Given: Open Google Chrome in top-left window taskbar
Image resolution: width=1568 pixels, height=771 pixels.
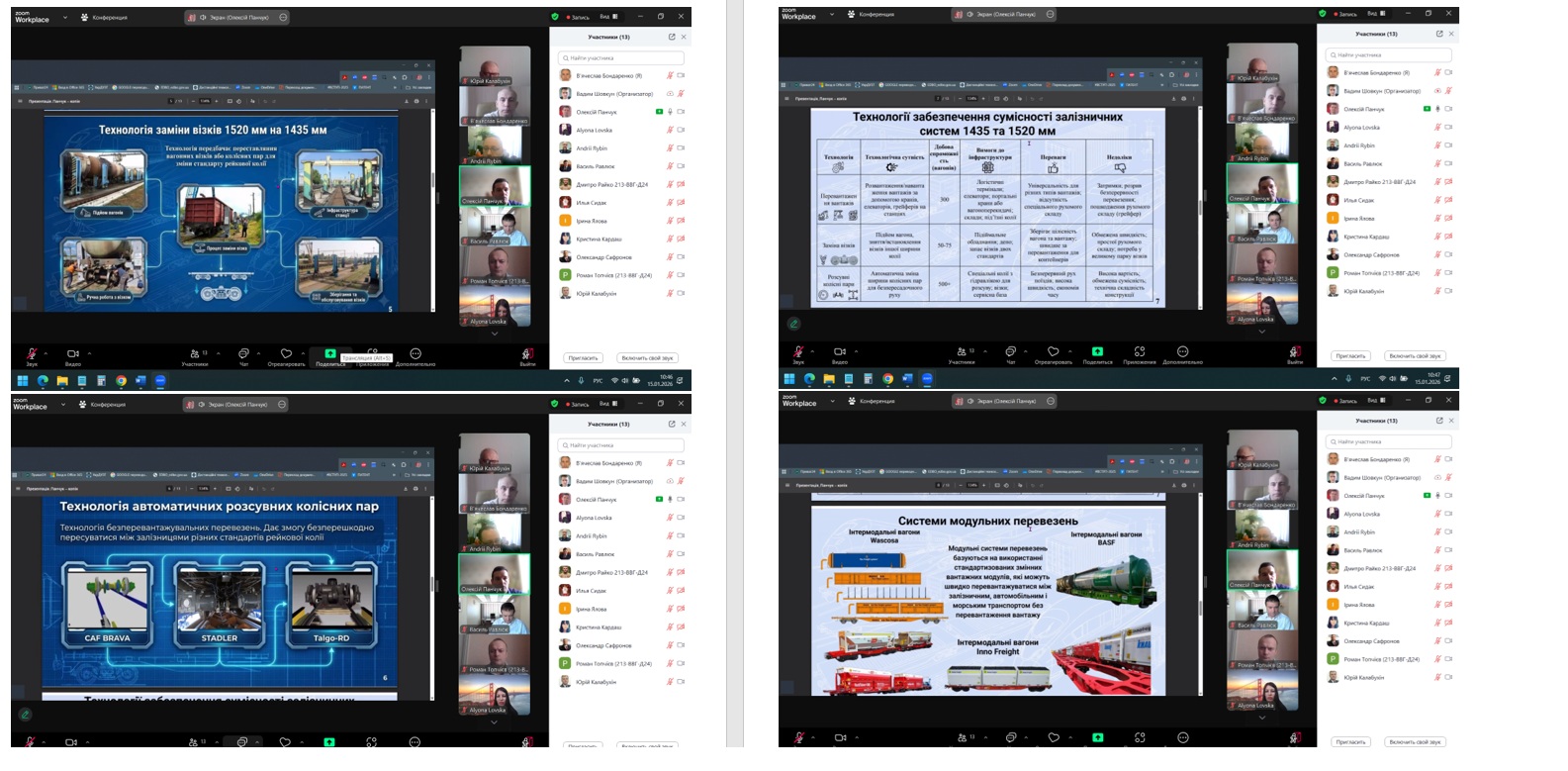Looking at the screenshot, I should pos(121,380).
